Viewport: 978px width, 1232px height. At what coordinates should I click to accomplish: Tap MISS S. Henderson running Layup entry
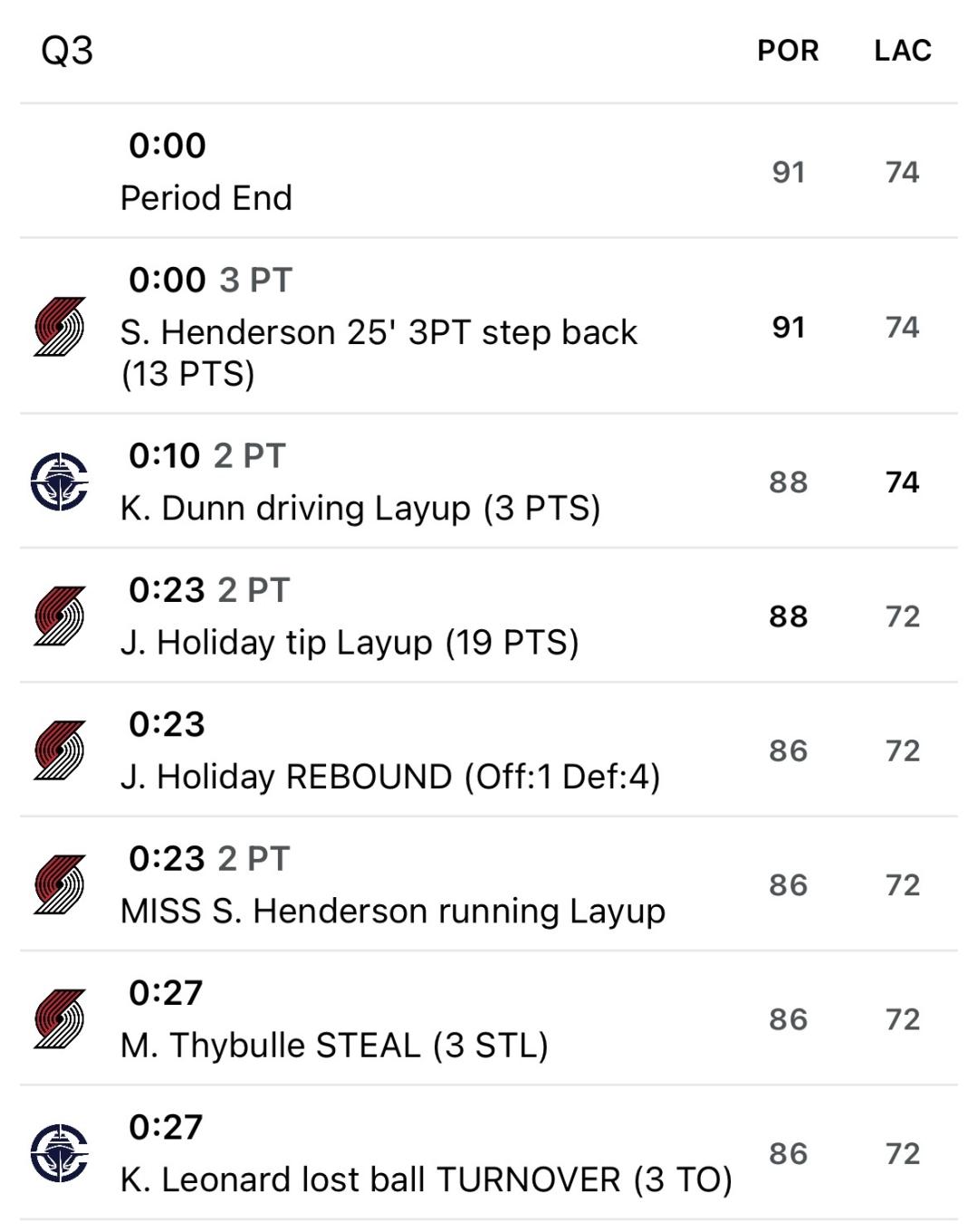393,911
